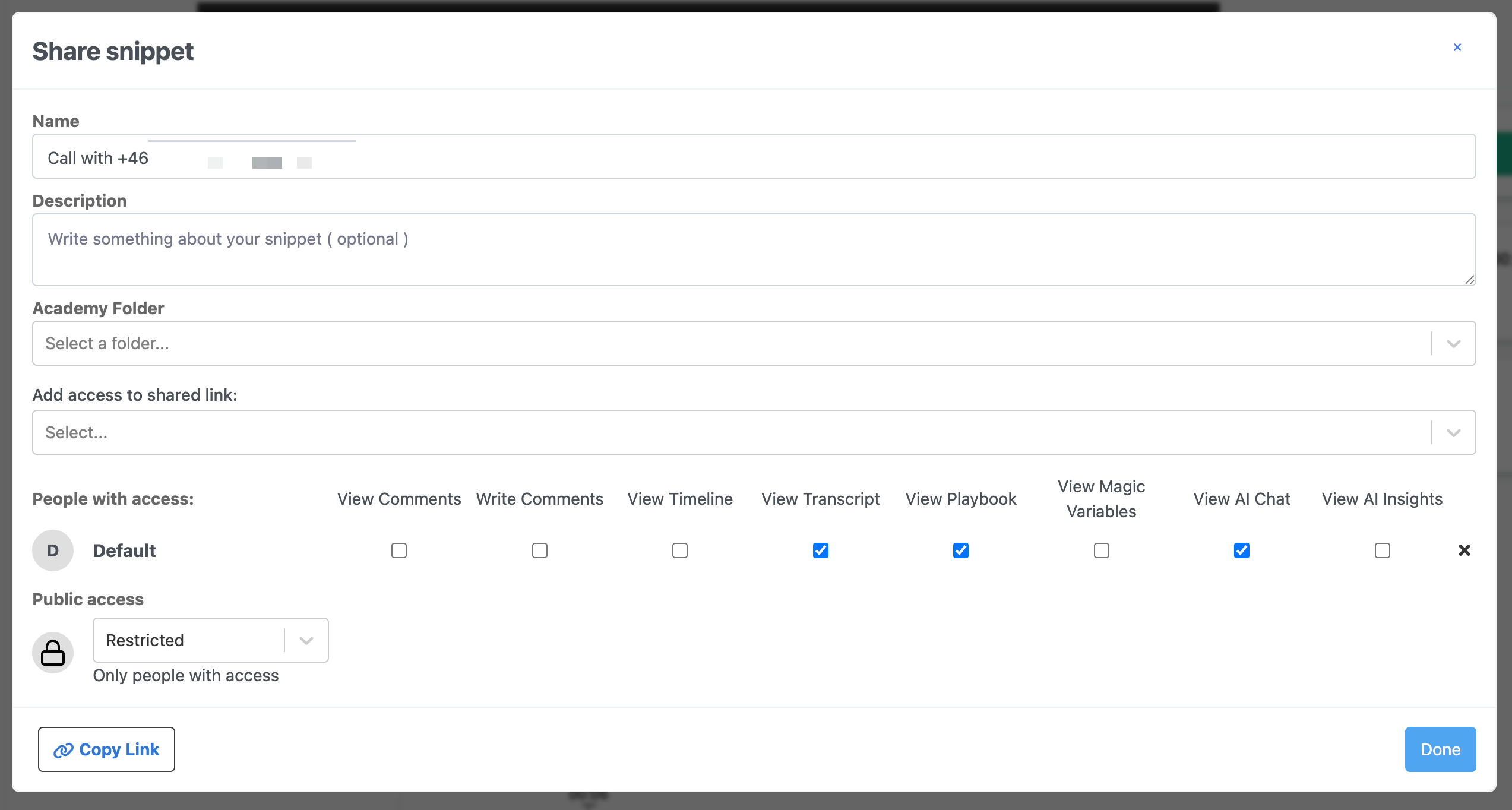Remove Default access with the black X icon
Screen dimensions: 1512x810
pyautogui.click(x=1464, y=550)
